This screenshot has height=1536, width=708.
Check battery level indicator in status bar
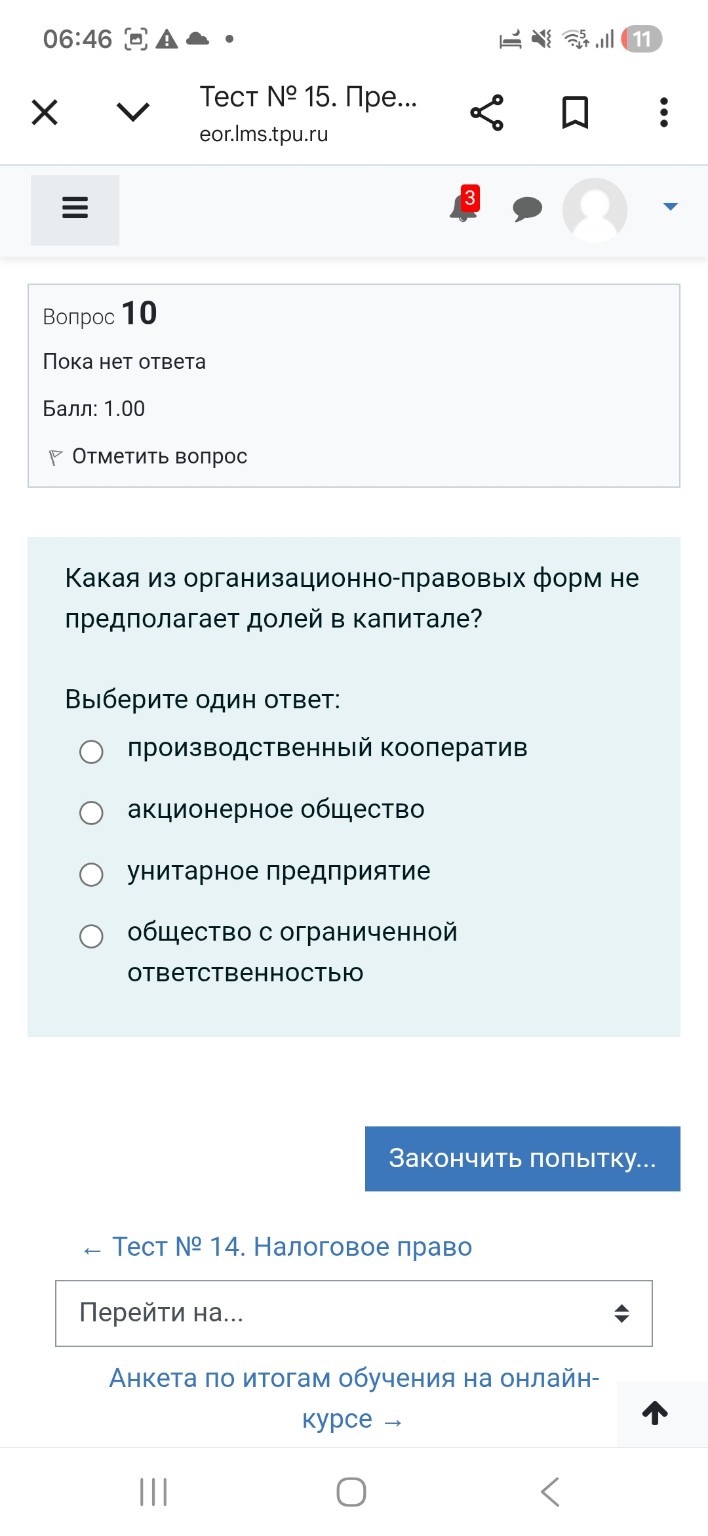click(x=640, y=40)
